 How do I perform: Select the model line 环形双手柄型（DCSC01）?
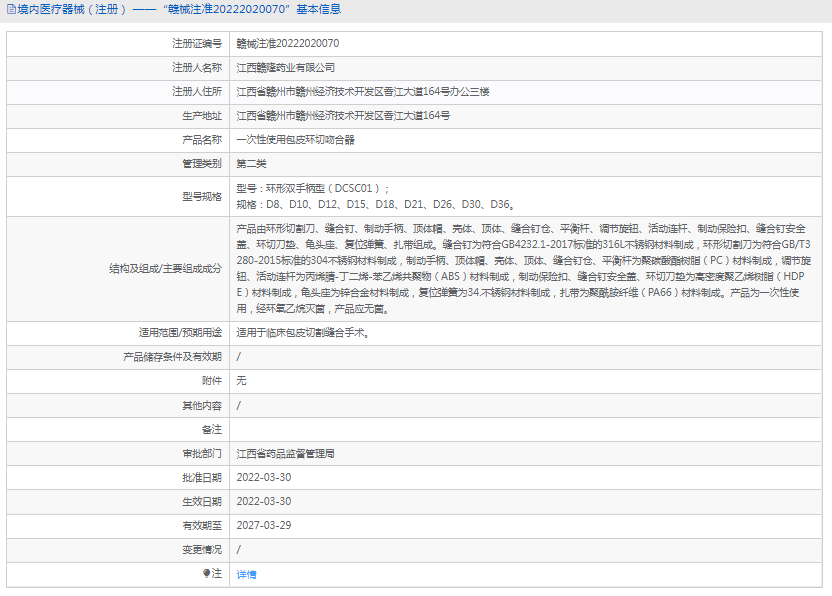point(313,188)
